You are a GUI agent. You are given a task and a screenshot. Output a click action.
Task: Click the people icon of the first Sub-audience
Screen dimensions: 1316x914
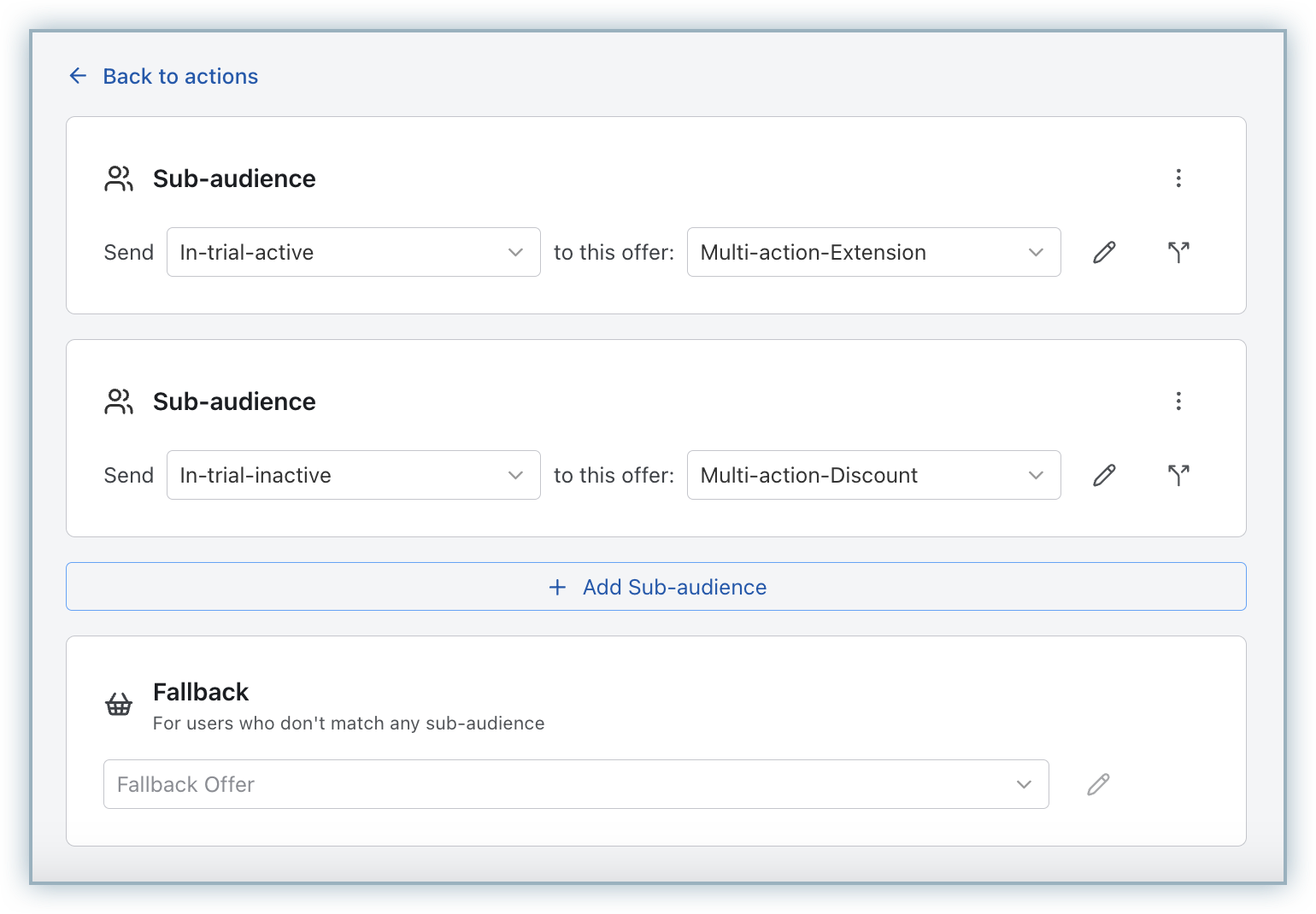tap(119, 179)
